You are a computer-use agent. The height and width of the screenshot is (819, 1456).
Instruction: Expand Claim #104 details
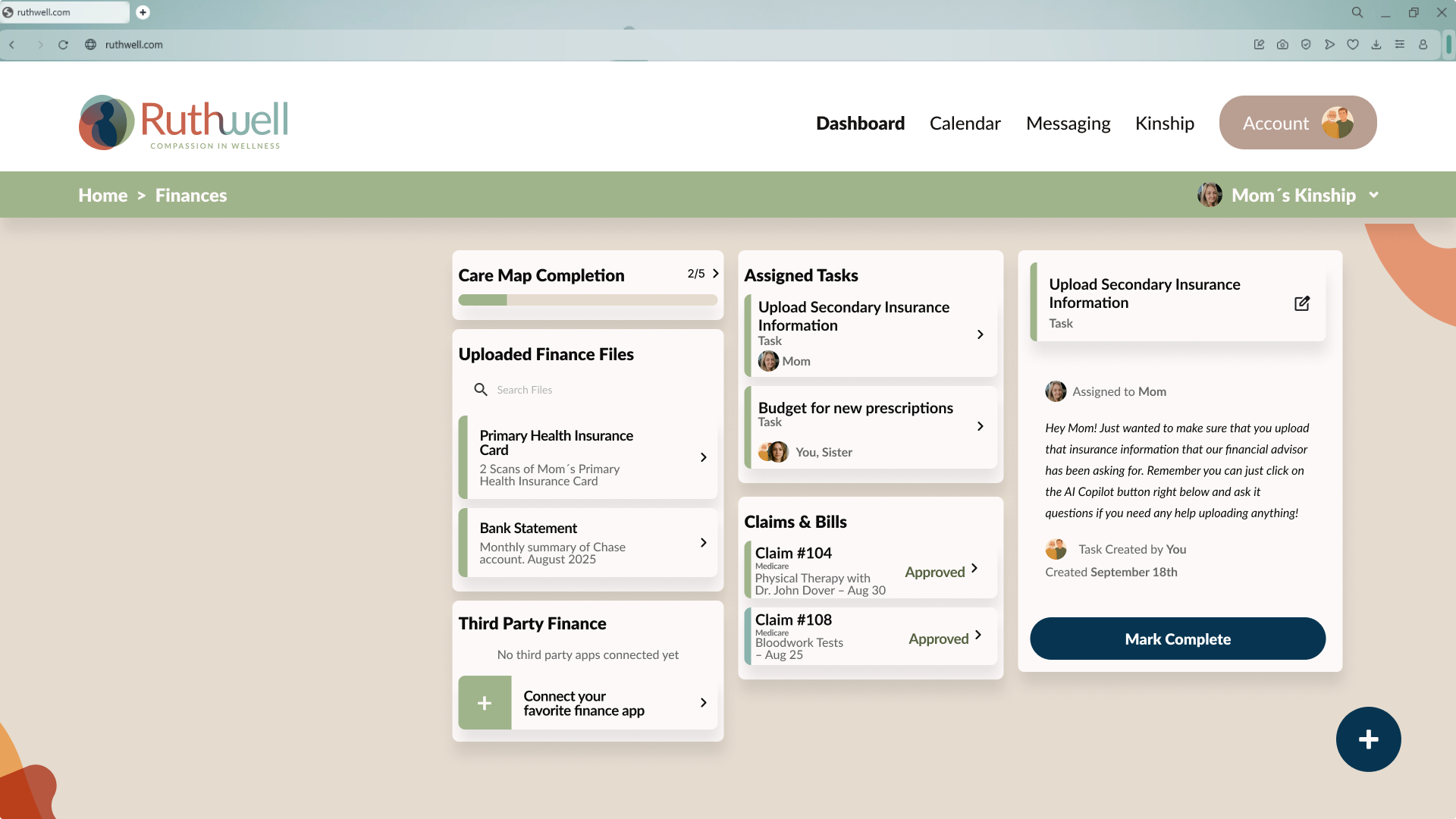point(974,569)
